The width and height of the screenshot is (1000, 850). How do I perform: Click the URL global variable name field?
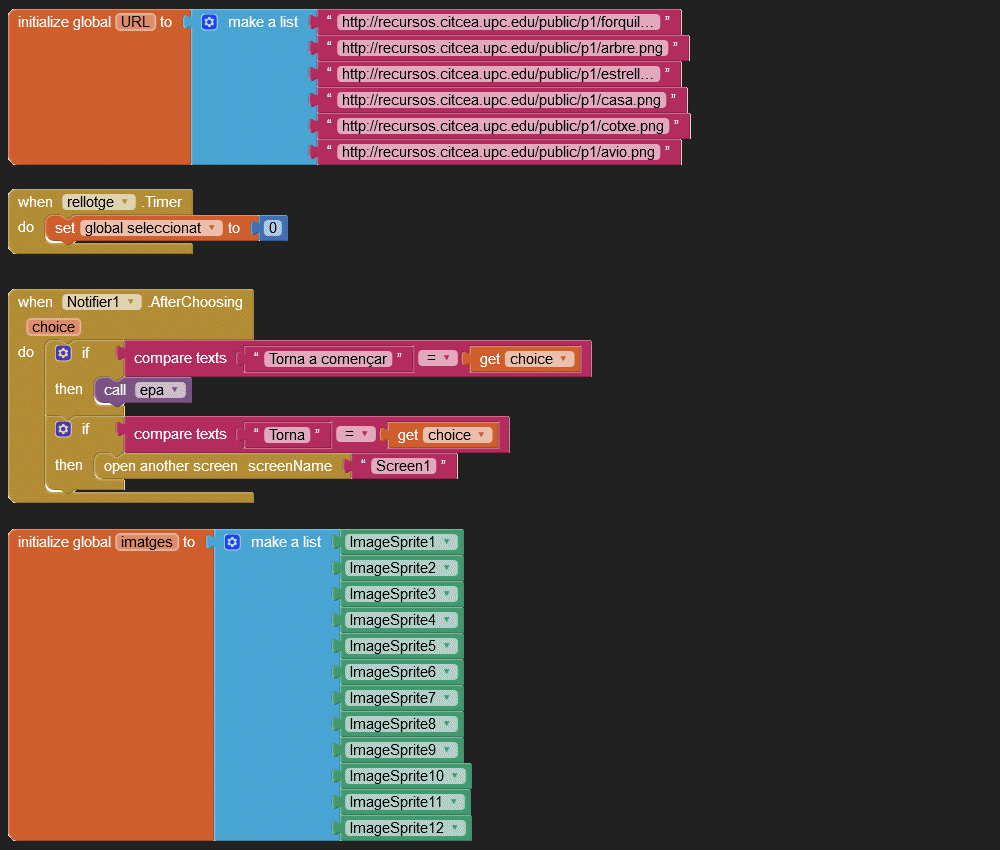[135, 22]
